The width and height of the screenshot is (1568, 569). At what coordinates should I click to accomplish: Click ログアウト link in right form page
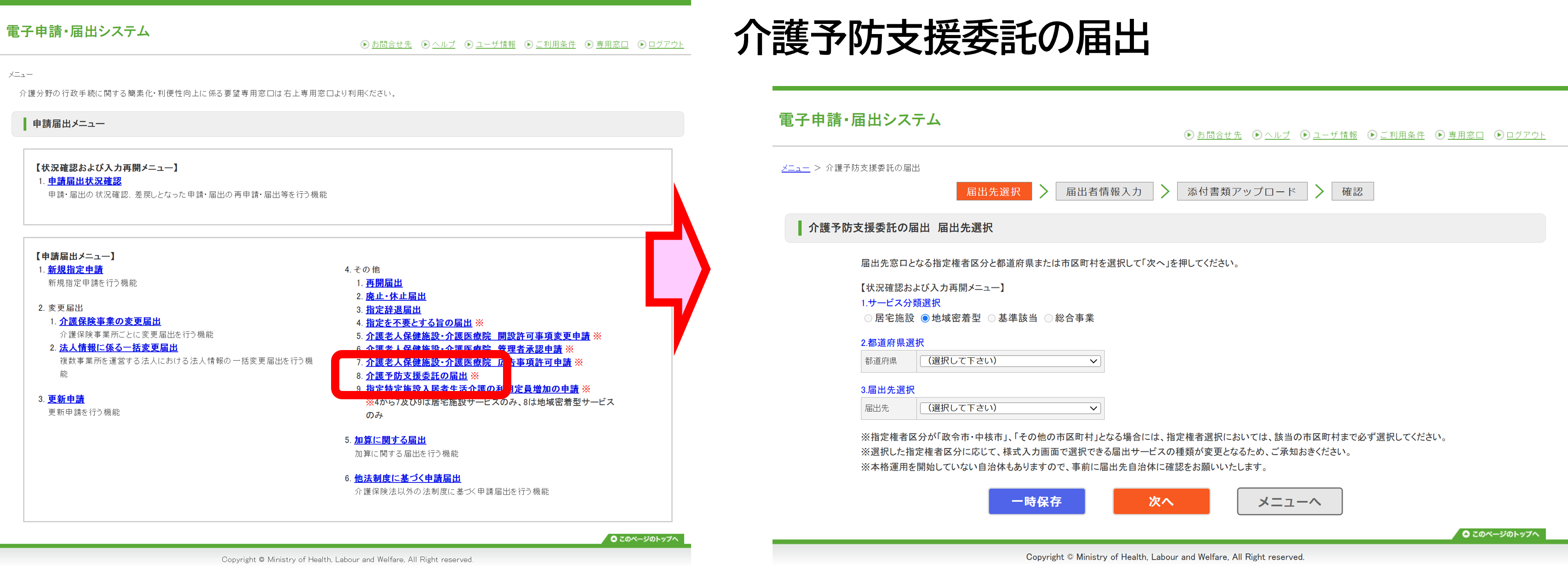pyautogui.click(x=1526, y=135)
